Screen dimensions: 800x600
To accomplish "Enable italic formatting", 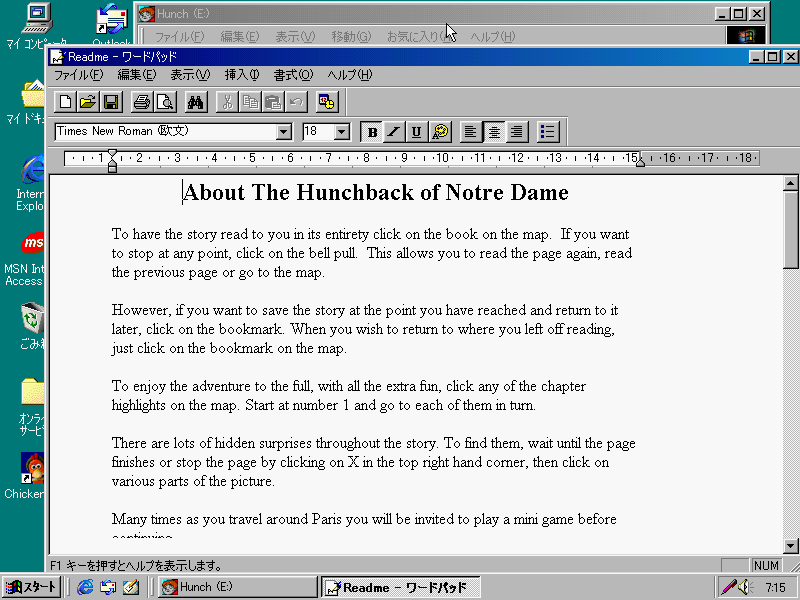I will (x=394, y=131).
